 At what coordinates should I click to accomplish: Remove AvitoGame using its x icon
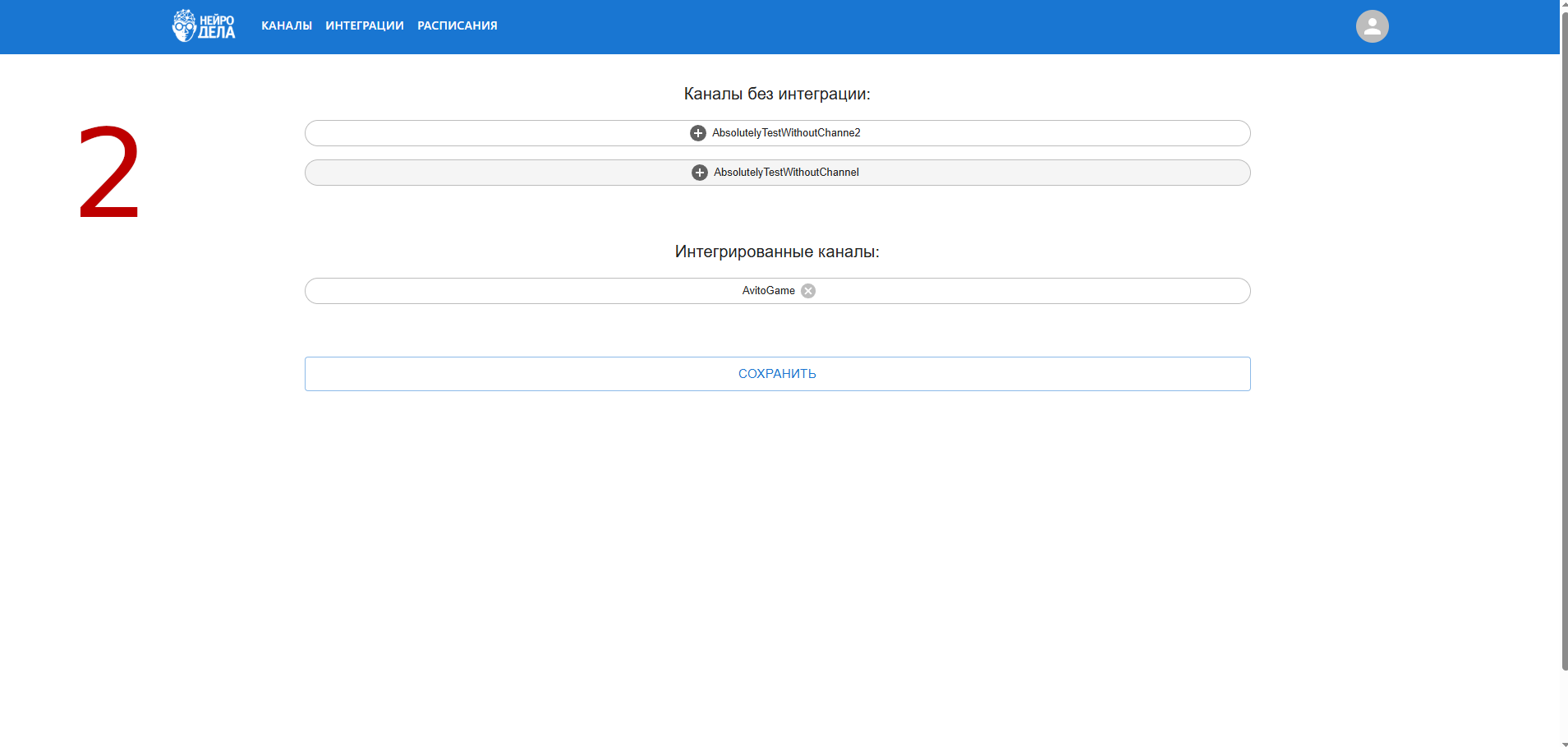point(808,291)
